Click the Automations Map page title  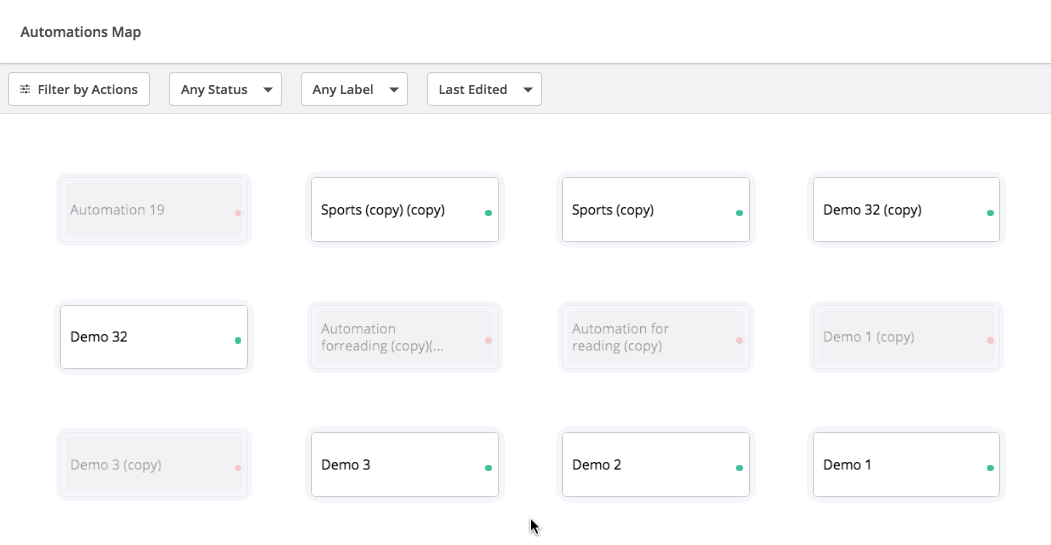80,32
